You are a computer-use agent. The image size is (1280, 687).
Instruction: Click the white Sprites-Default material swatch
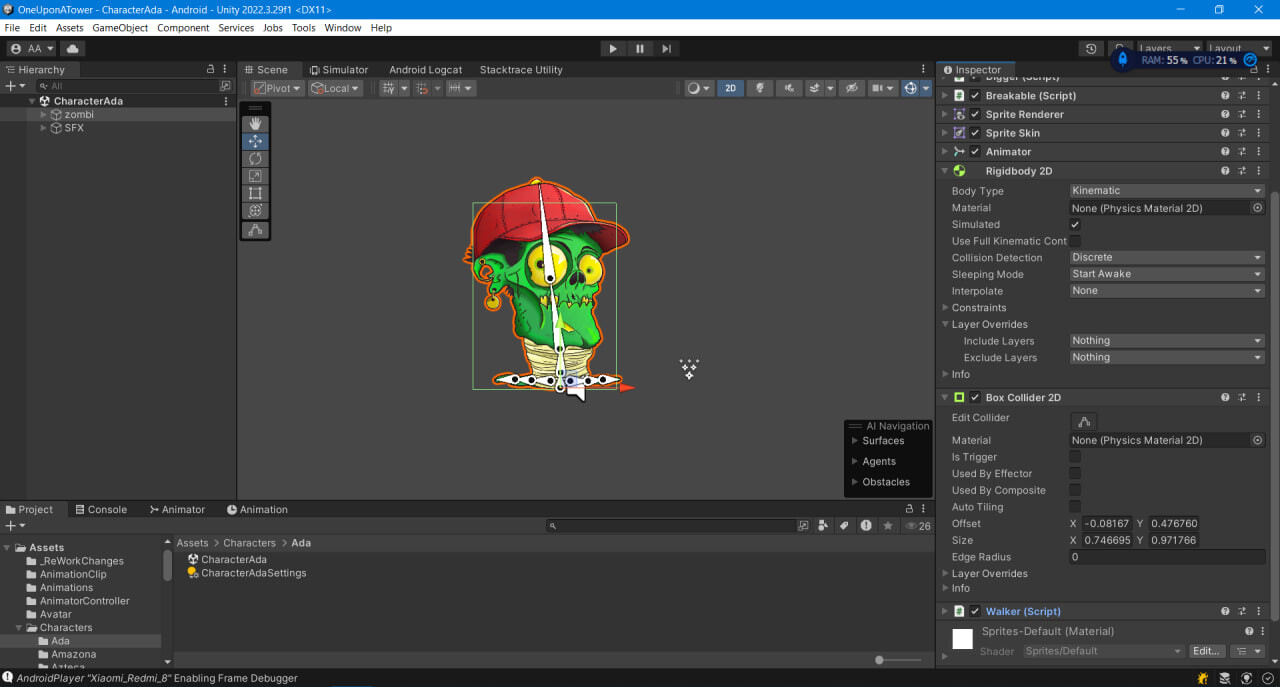962,638
